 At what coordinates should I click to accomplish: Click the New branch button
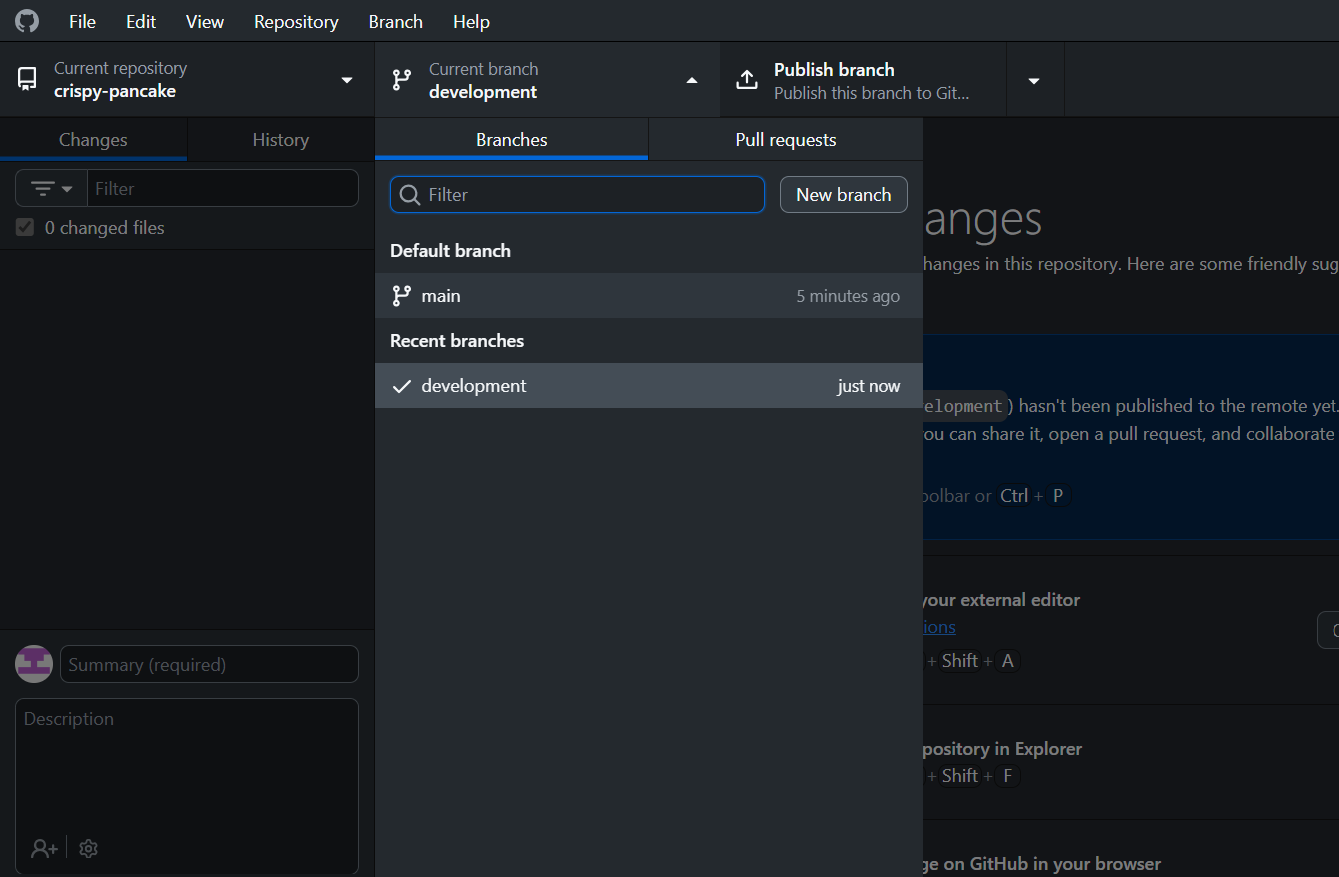click(x=844, y=195)
